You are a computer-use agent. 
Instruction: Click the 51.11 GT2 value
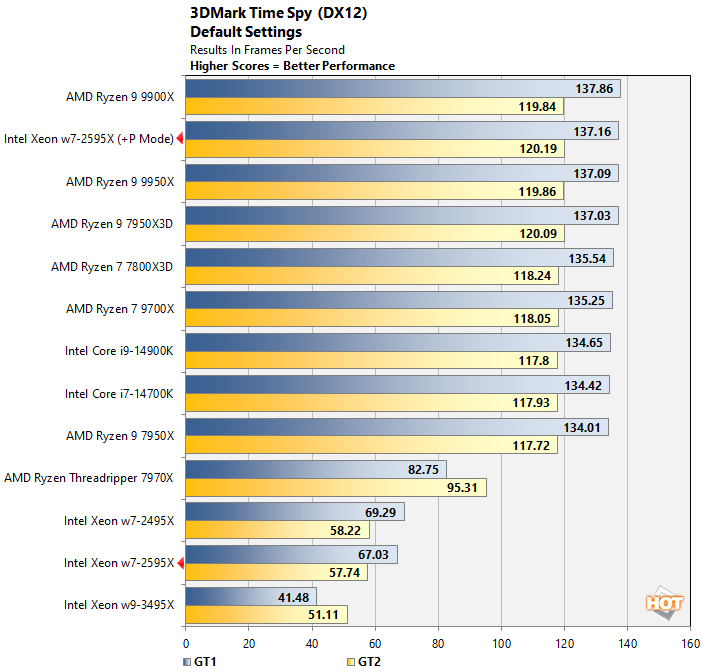click(x=323, y=615)
